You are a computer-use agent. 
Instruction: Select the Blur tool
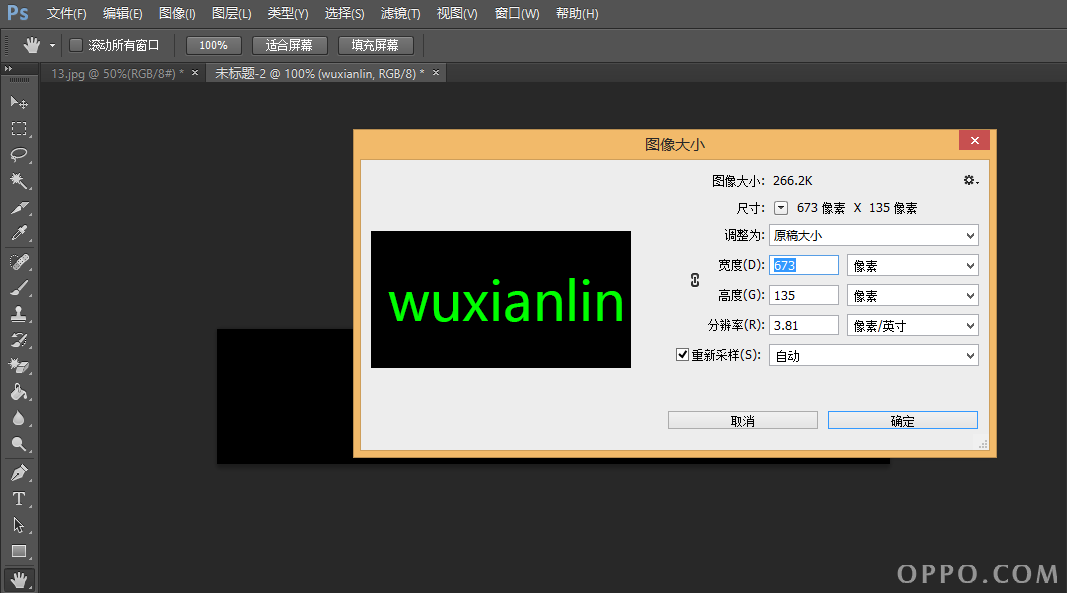pos(19,419)
